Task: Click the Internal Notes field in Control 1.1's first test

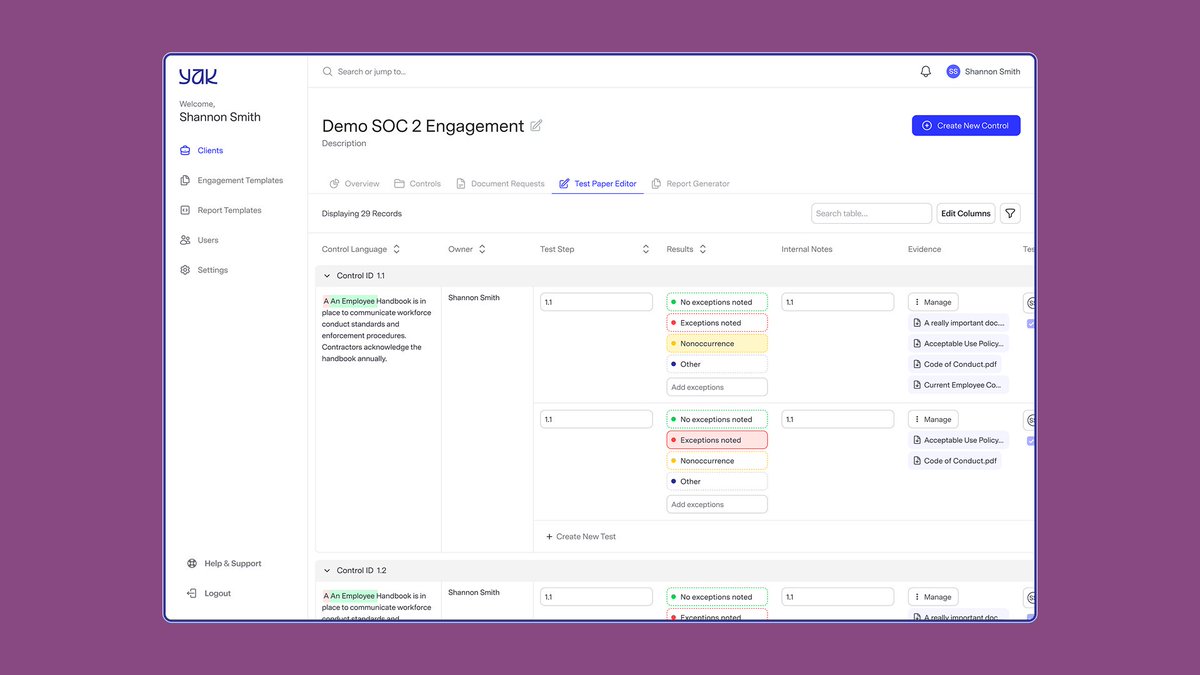Action: click(x=838, y=302)
